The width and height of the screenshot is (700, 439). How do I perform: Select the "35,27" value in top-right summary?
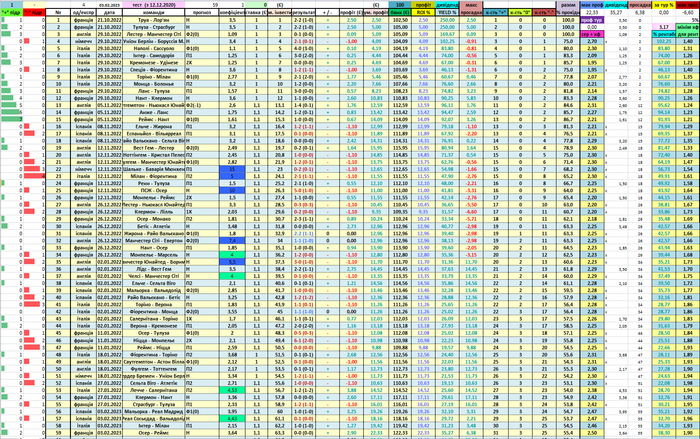click(x=616, y=13)
